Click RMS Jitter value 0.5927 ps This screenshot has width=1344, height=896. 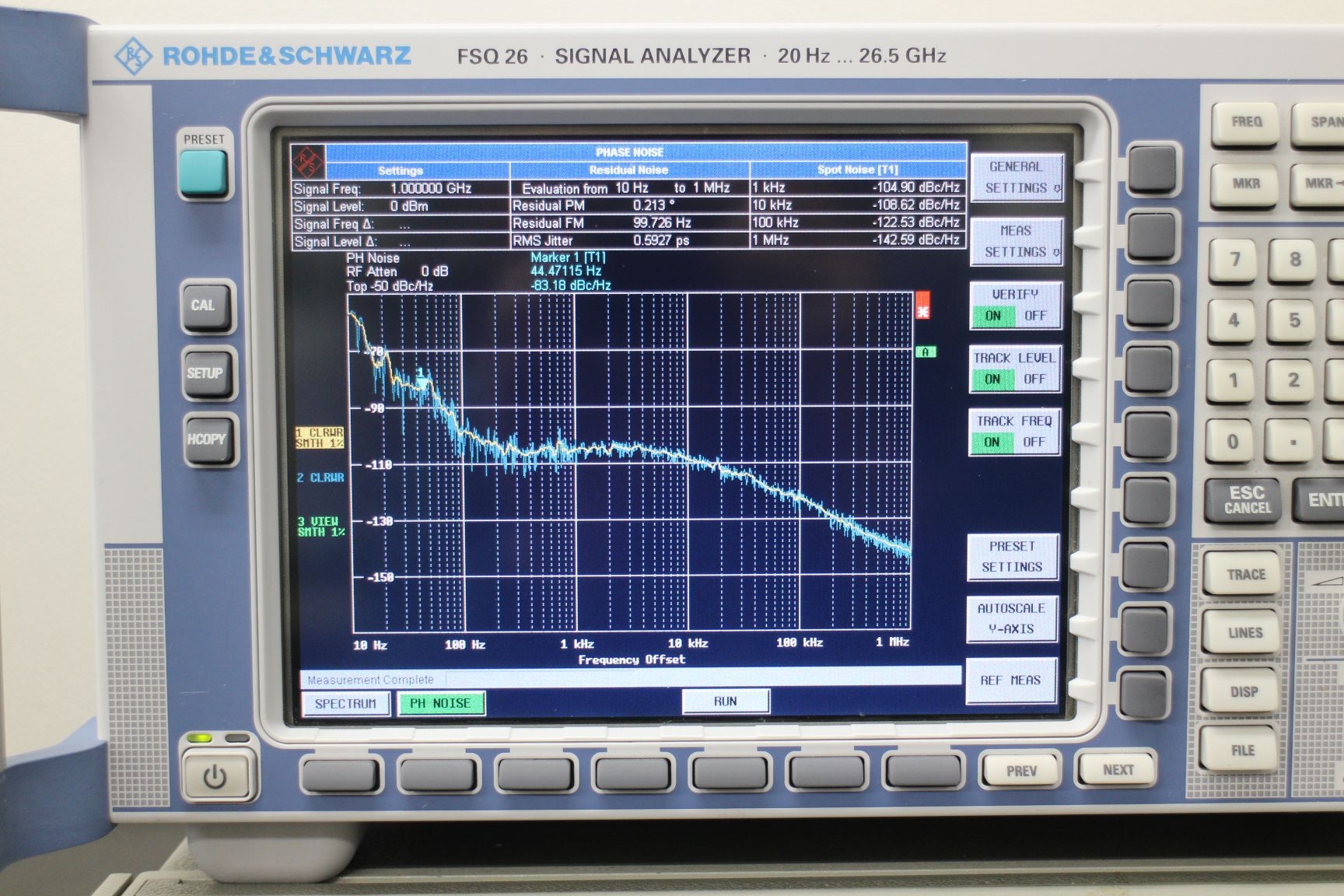(x=662, y=240)
